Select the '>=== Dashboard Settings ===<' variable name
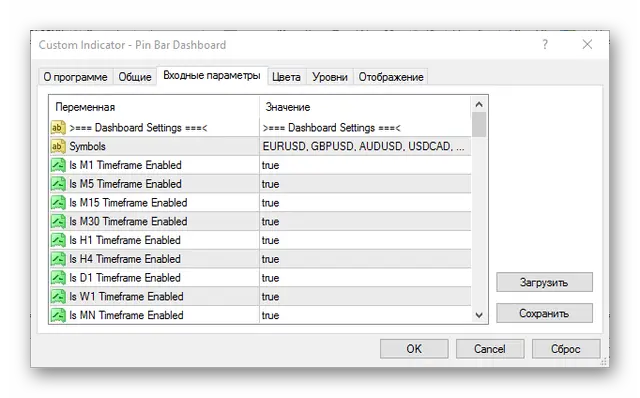Screen dimensions: 640x398 138,128
